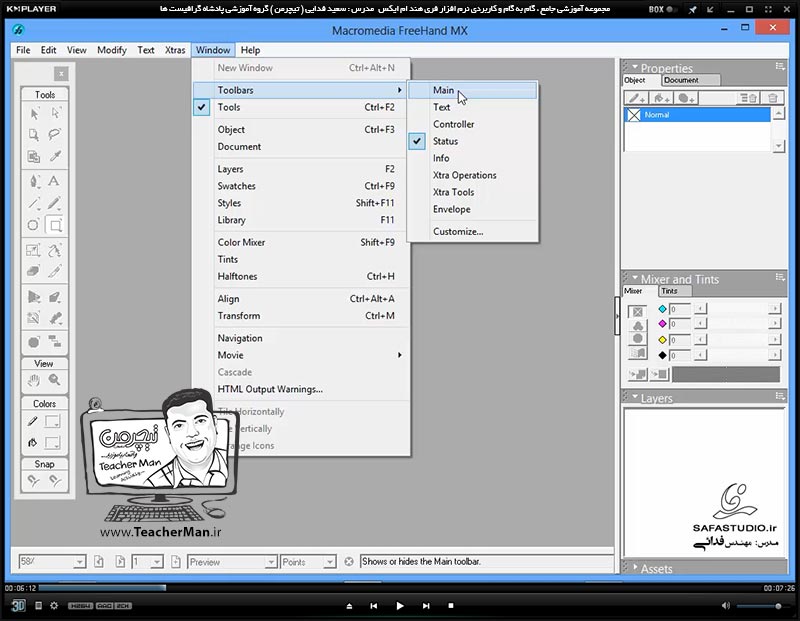This screenshot has width=800, height=621.
Task: Open the fill color swatch dropdown
Action: click(53, 442)
